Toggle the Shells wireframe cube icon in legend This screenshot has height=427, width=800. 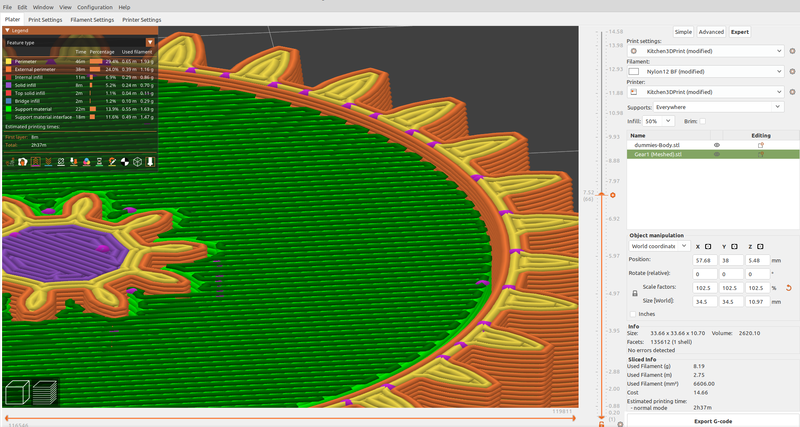click(138, 161)
